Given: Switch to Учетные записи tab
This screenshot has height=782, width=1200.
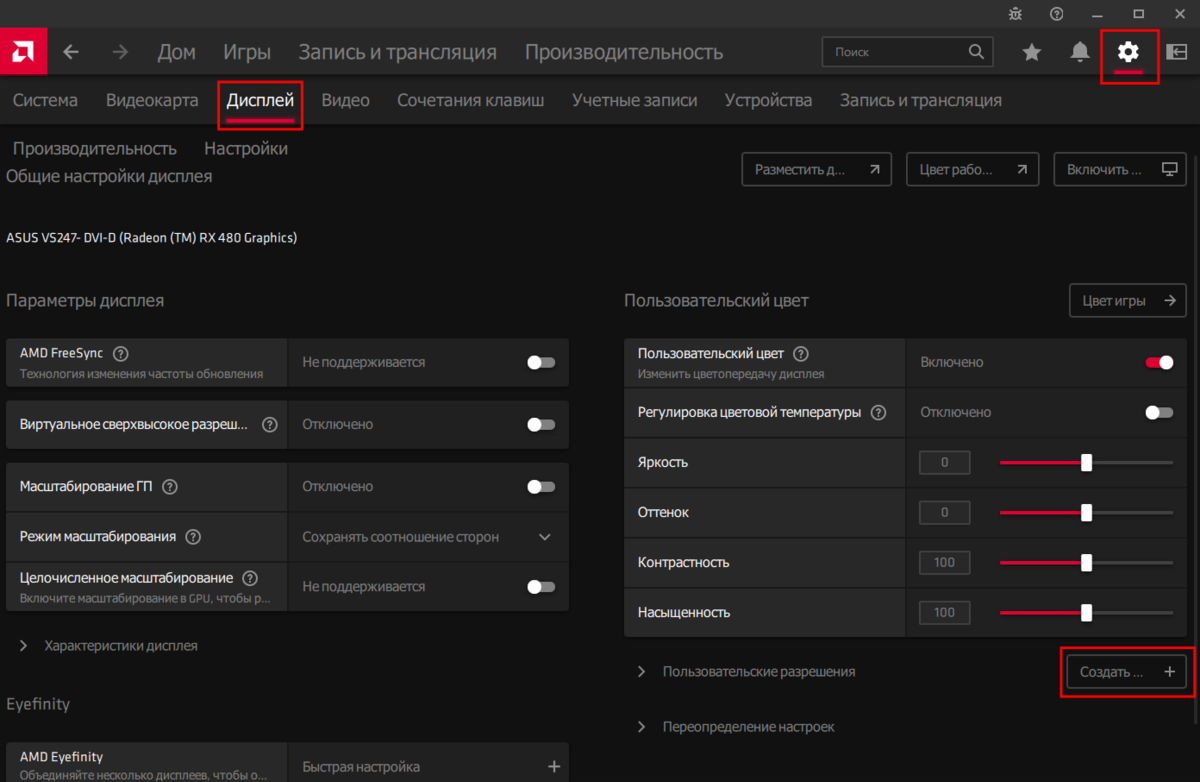Looking at the screenshot, I should [635, 100].
